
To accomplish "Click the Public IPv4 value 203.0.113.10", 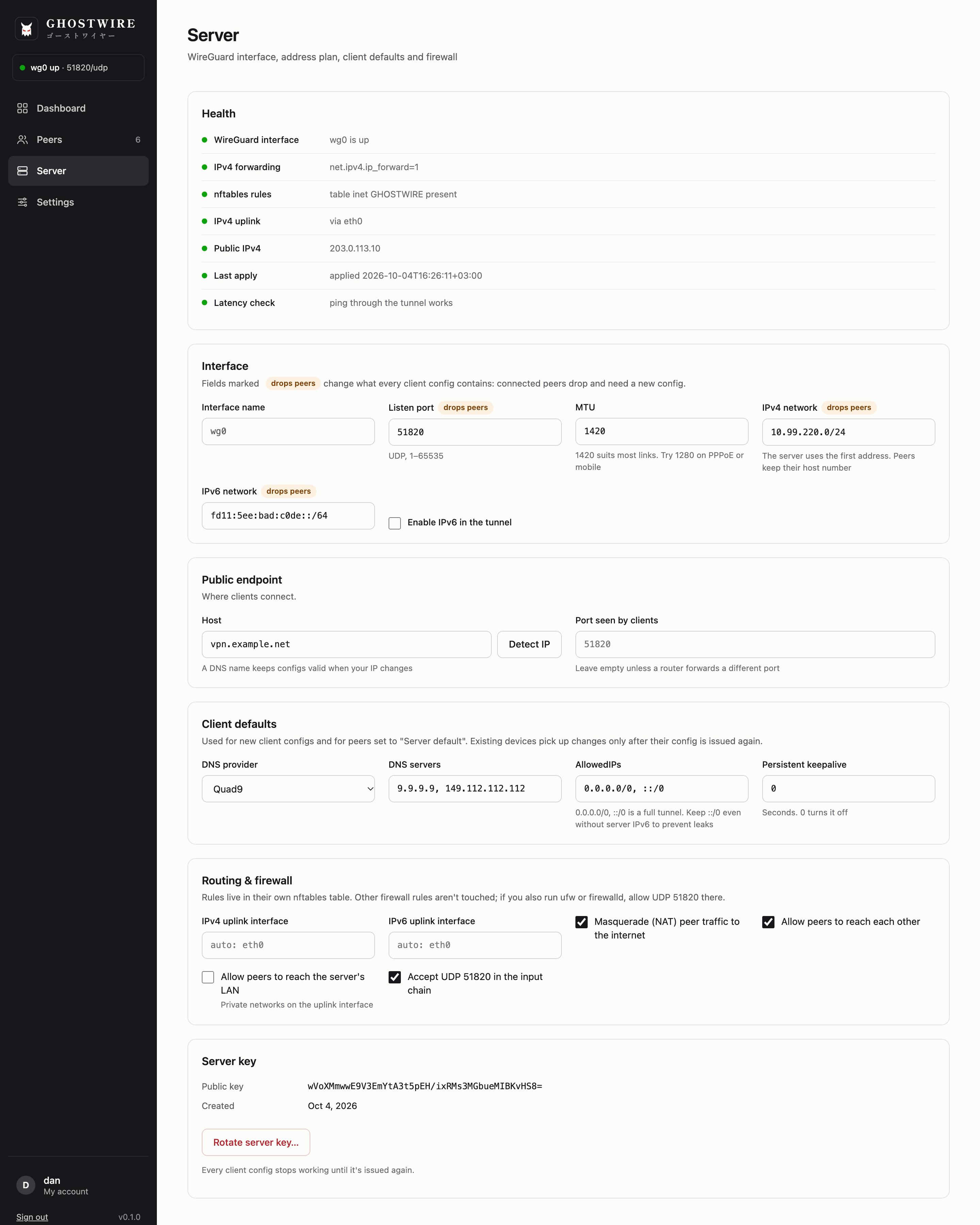I will (x=355, y=248).
